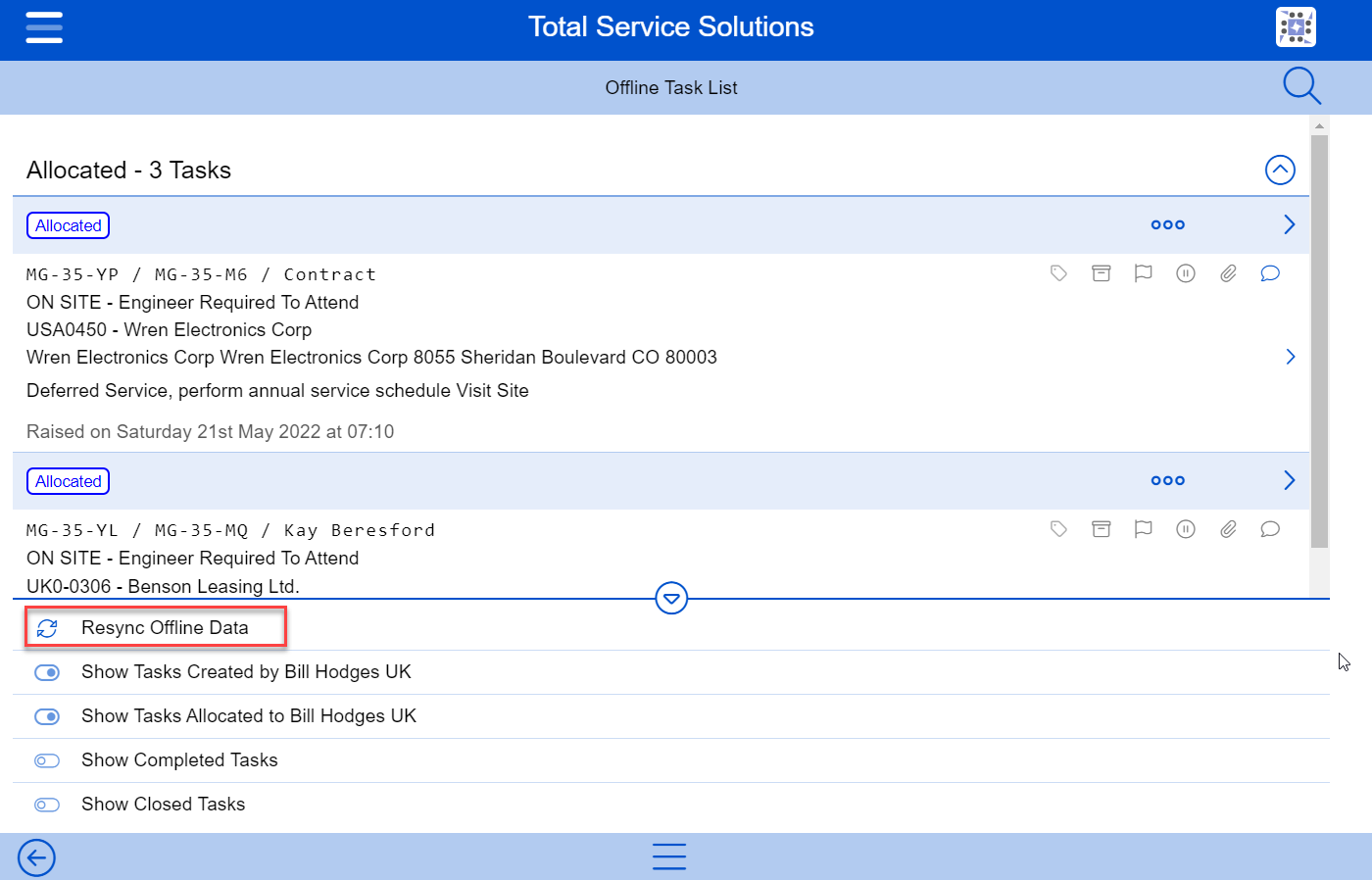Viewport: 1372px width, 880px height.
Task: Click archive box icon on MG-35-YL task
Action: click(1102, 529)
